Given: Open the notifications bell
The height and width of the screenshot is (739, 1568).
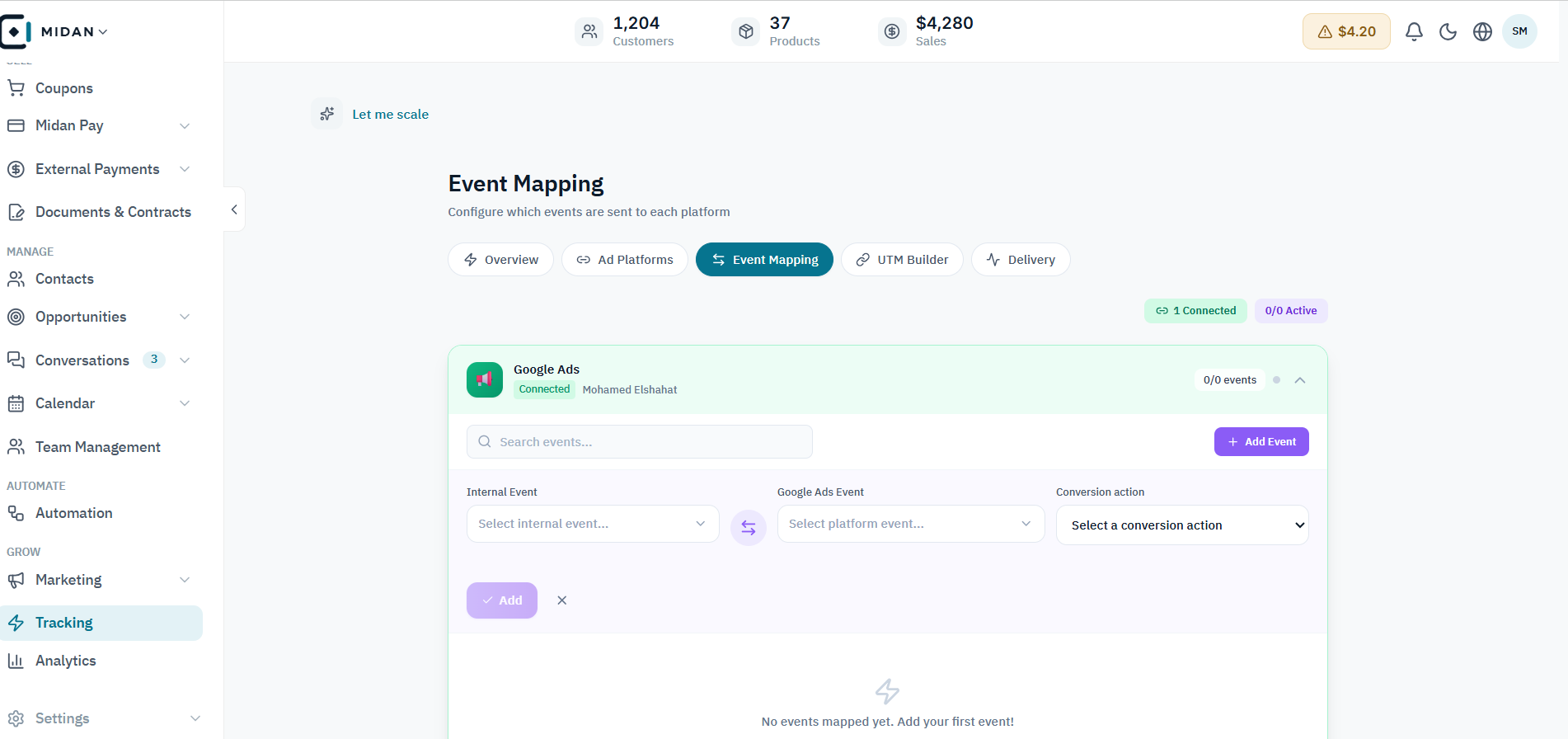Looking at the screenshot, I should [1414, 31].
